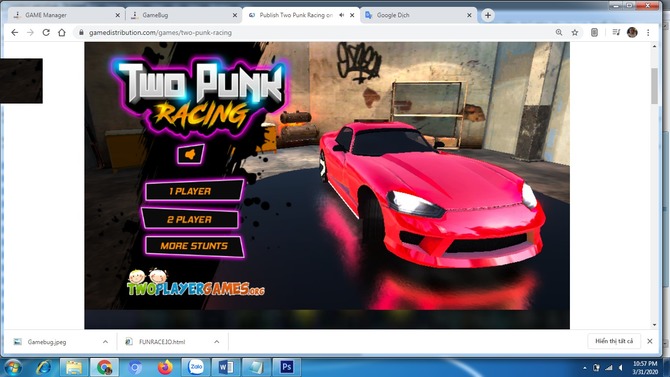Bookmark this page with the star icon
The image size is (670, 377).
[575, 32]
